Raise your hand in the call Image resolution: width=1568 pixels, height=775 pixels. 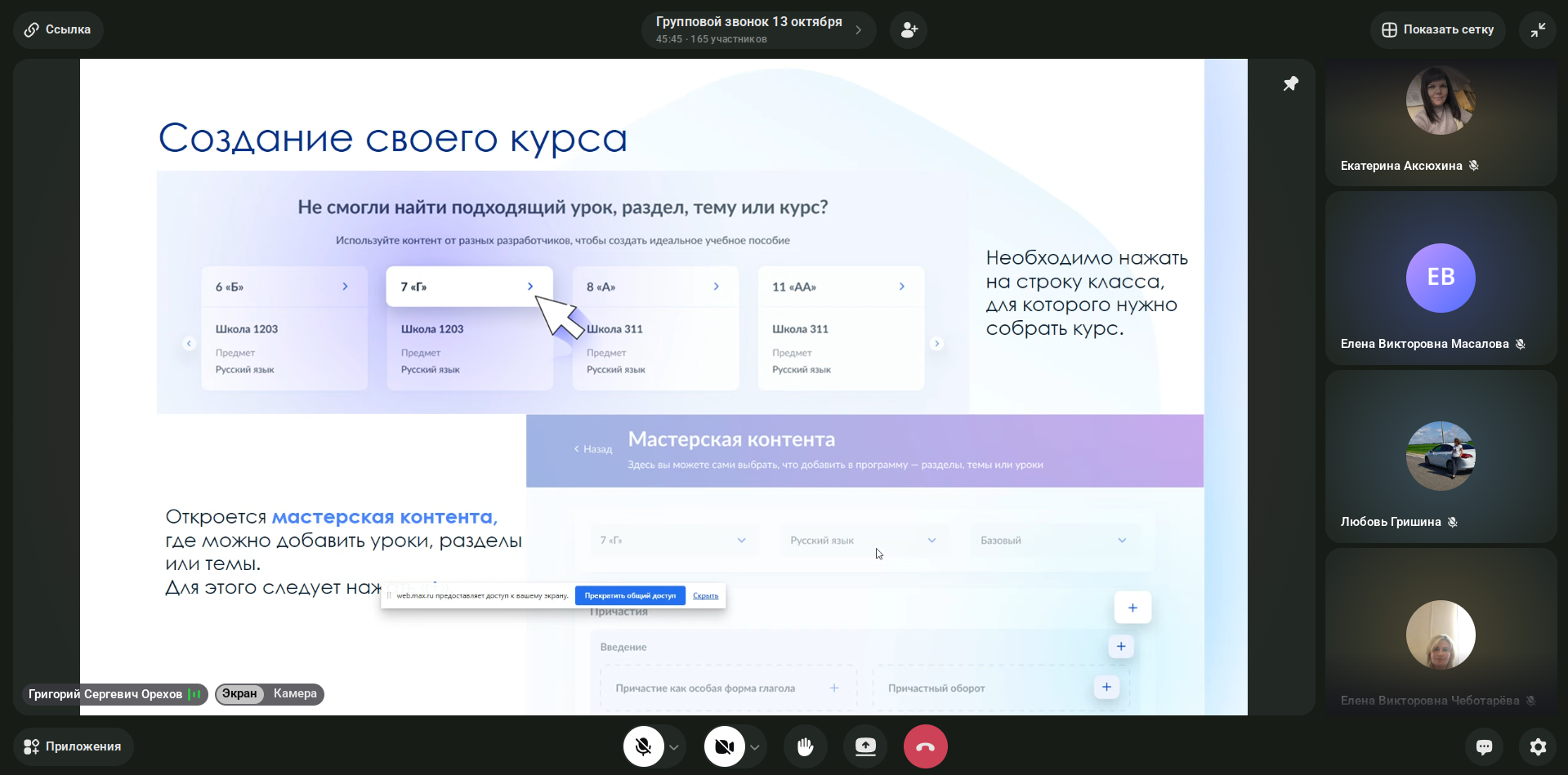[805, 746]
